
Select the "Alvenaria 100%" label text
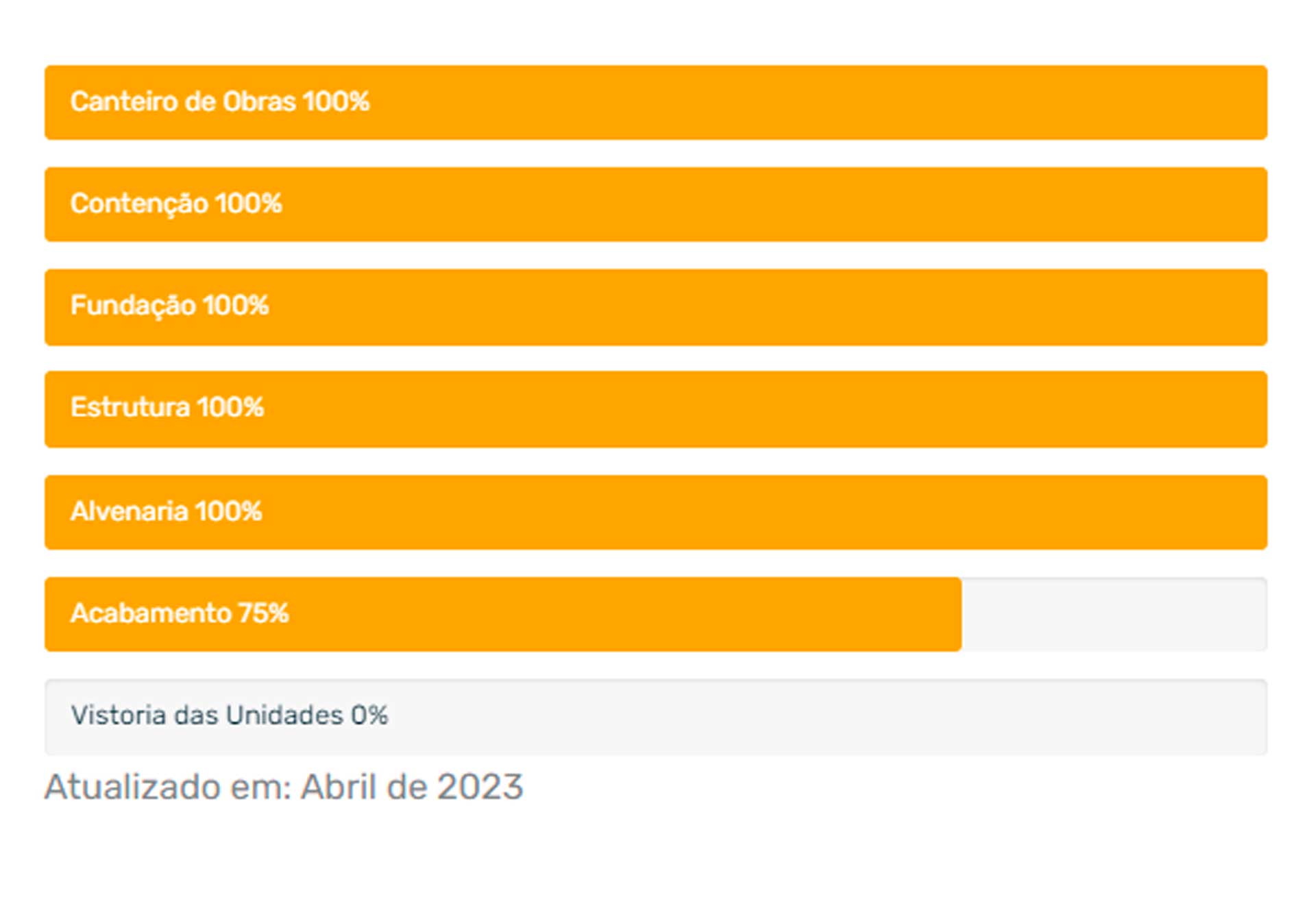(166, 511)
